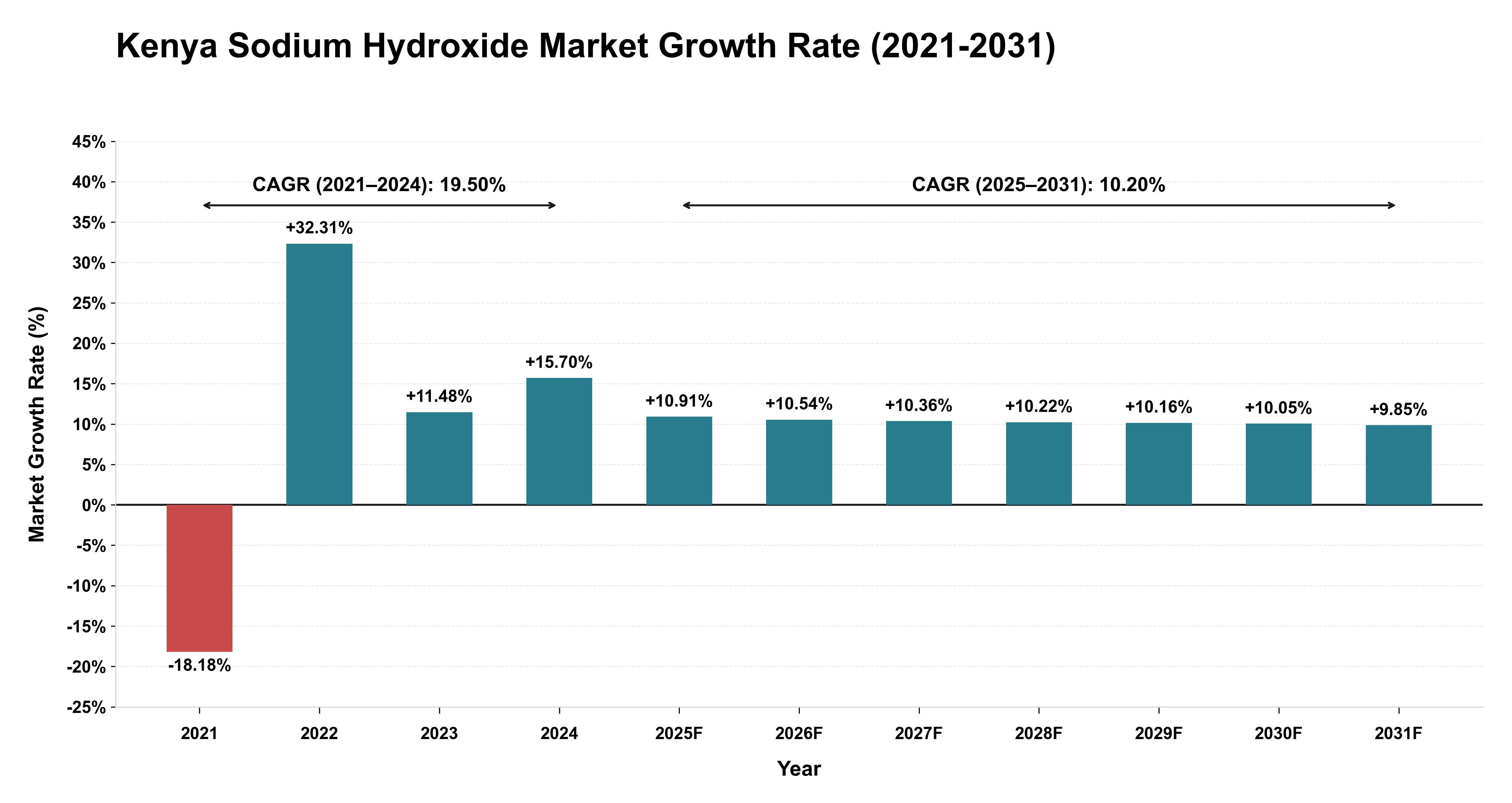Click the '-5%' y-axis tick label
Viewport: 1512px width, 803px height.
pos(91,546)
